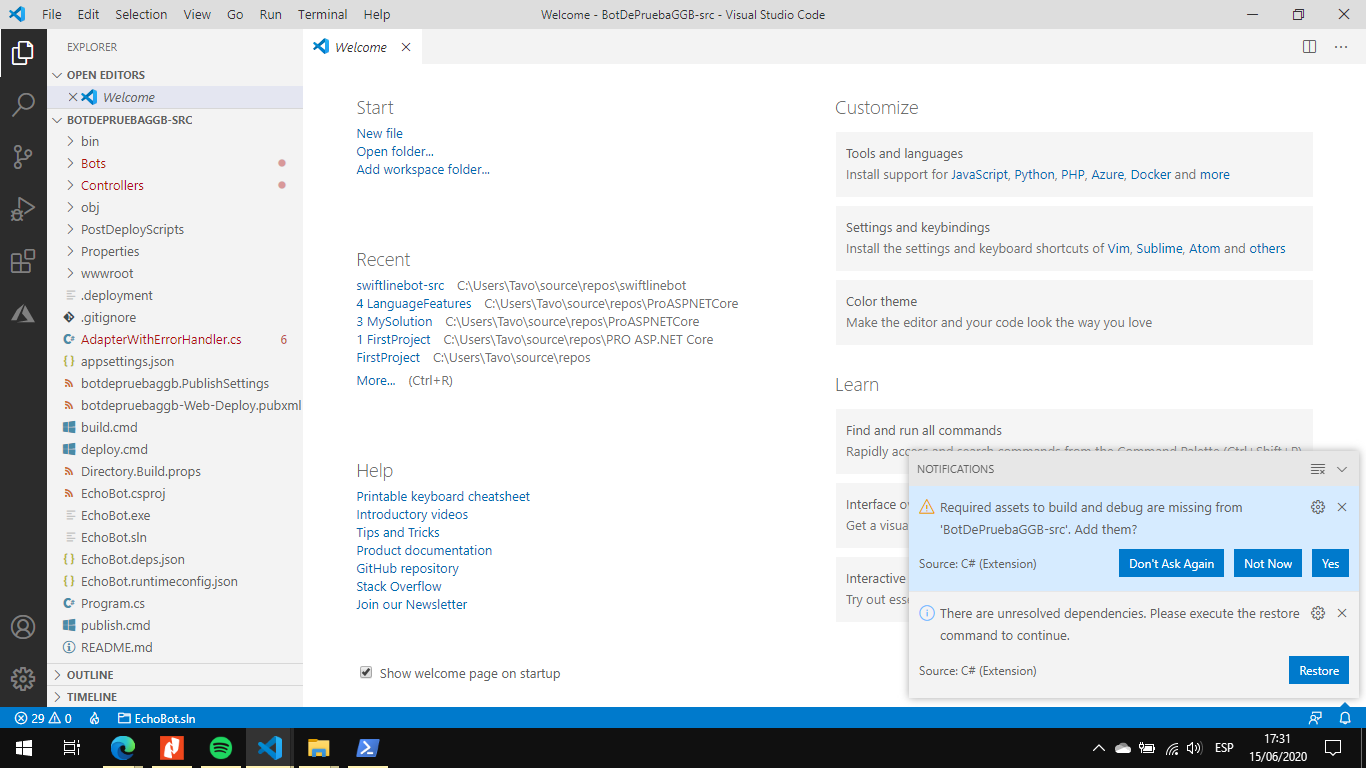The image size is (1366, 768).
Task: Open appsettings.json in explorer
Action: tap(174, 361)
